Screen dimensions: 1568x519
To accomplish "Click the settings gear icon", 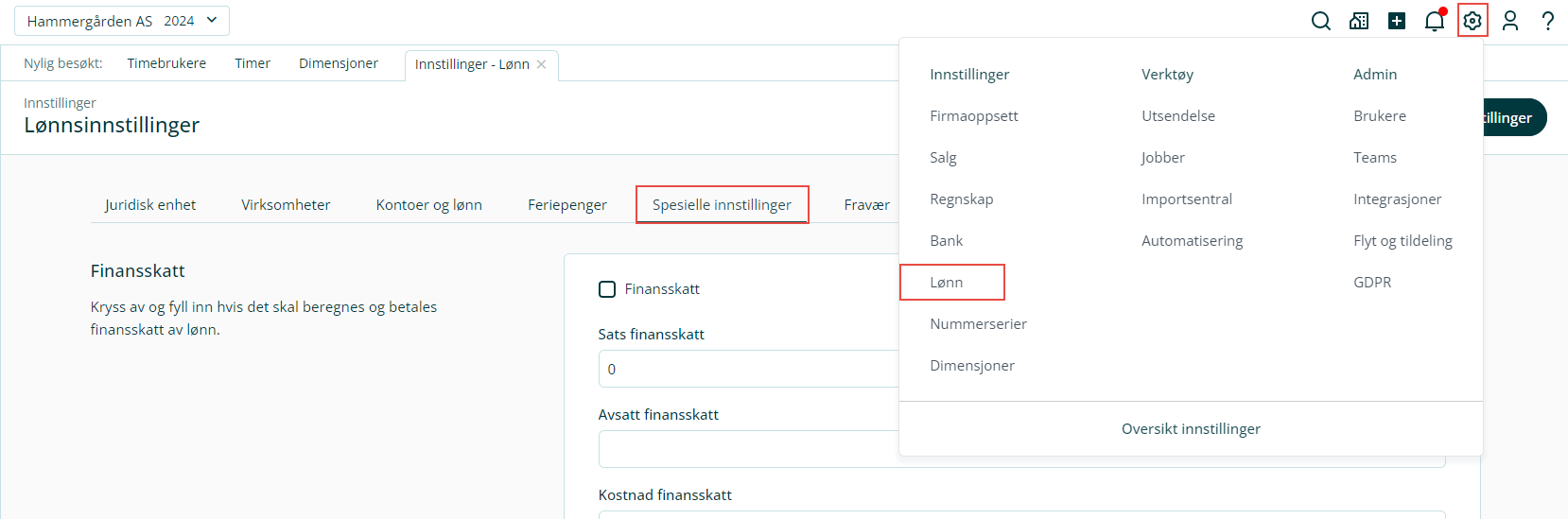I will pyautogui.click(x=1472, y=21).
